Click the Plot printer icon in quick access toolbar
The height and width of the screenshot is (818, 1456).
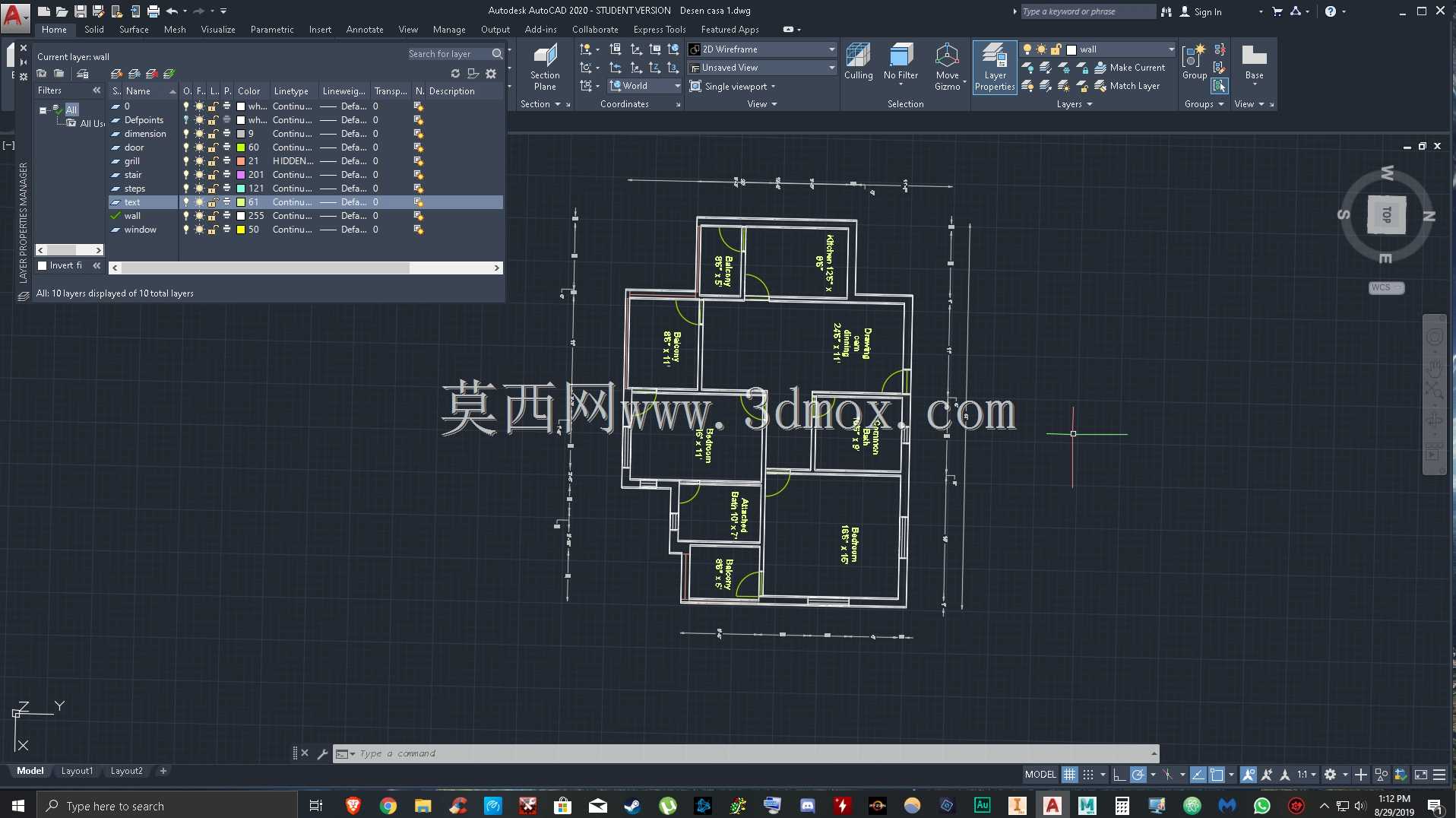tap(154, 11)
